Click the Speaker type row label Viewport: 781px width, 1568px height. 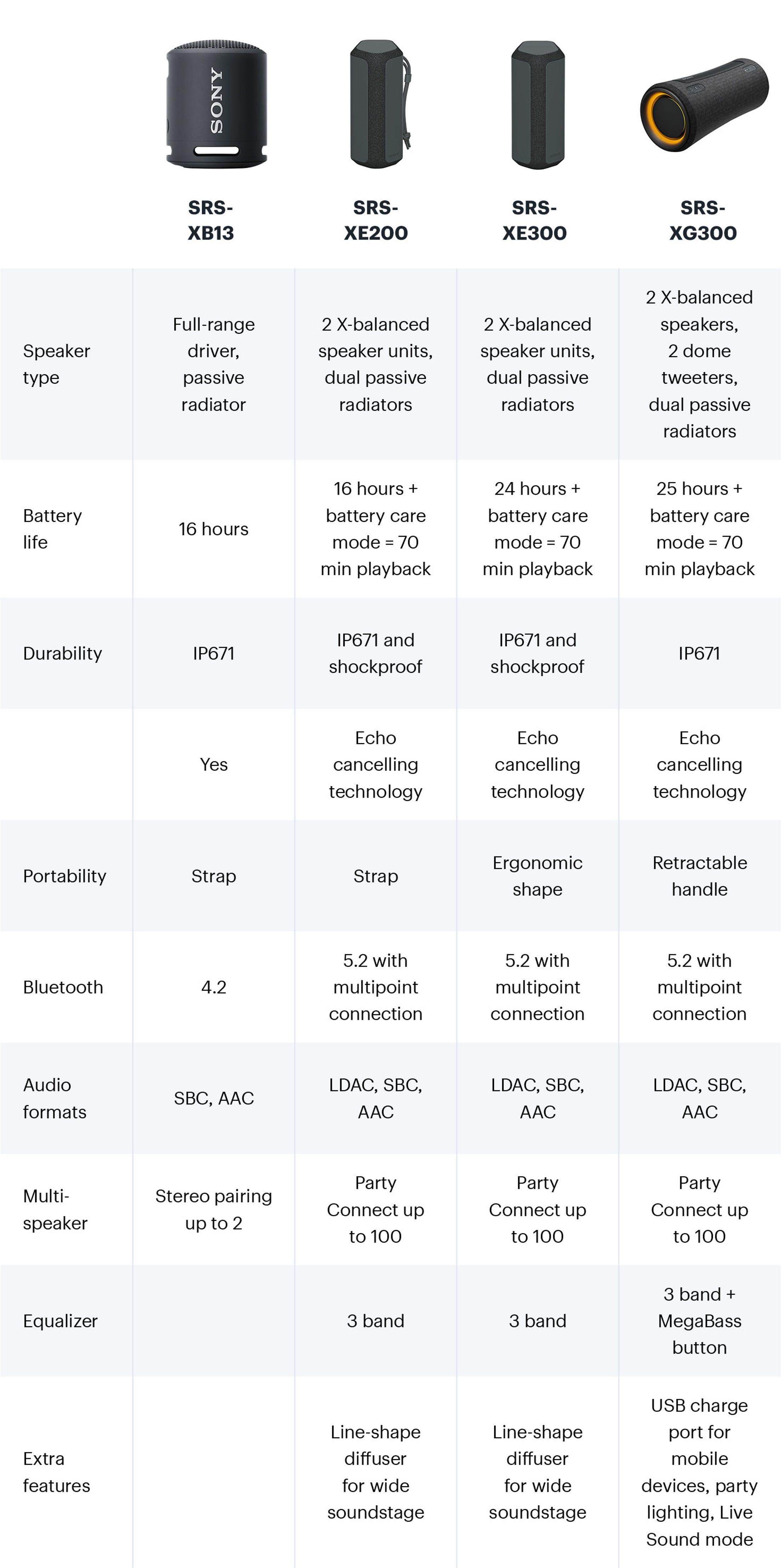[57, 364]
